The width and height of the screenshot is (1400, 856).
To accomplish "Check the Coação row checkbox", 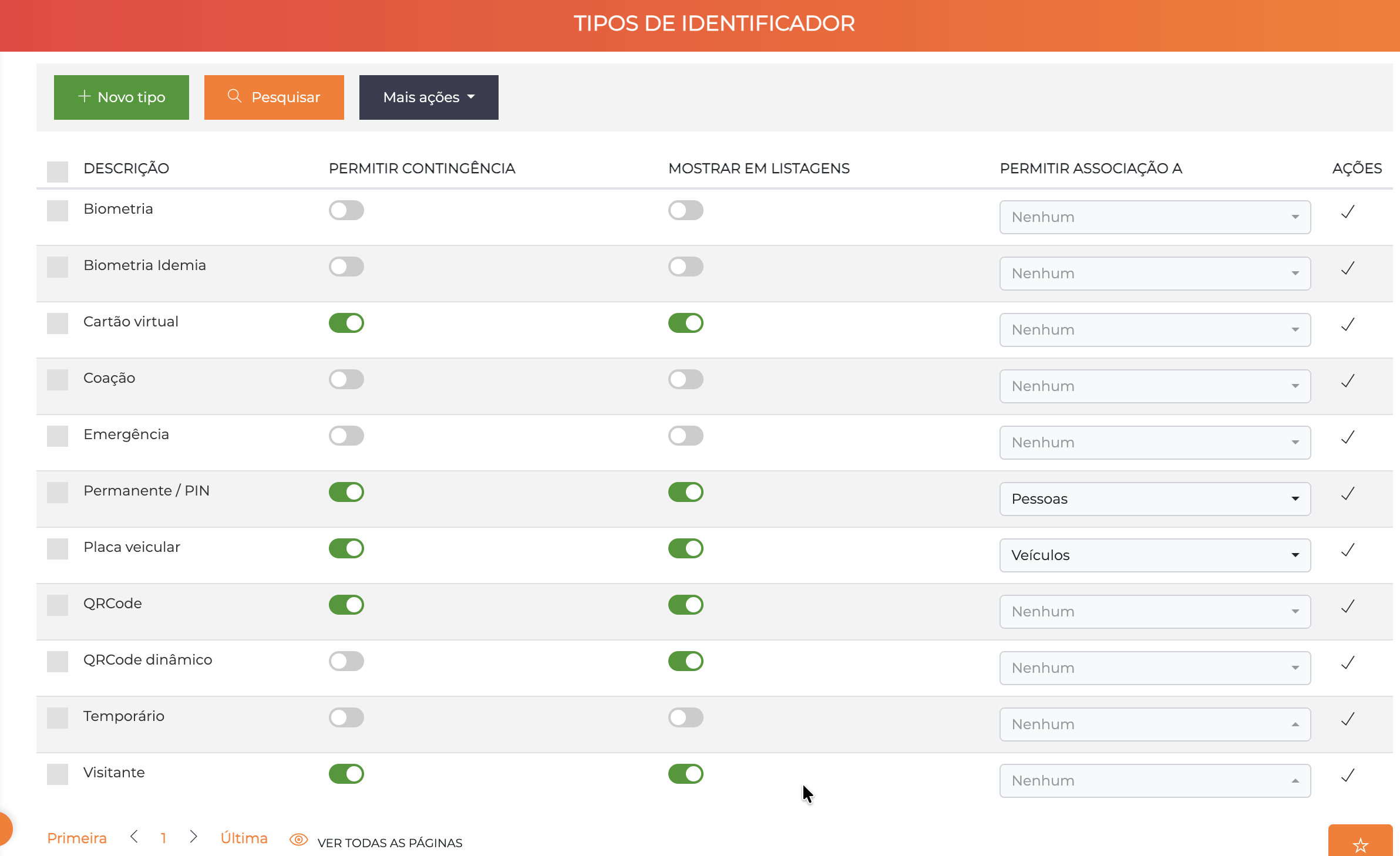I will point(58,380).
